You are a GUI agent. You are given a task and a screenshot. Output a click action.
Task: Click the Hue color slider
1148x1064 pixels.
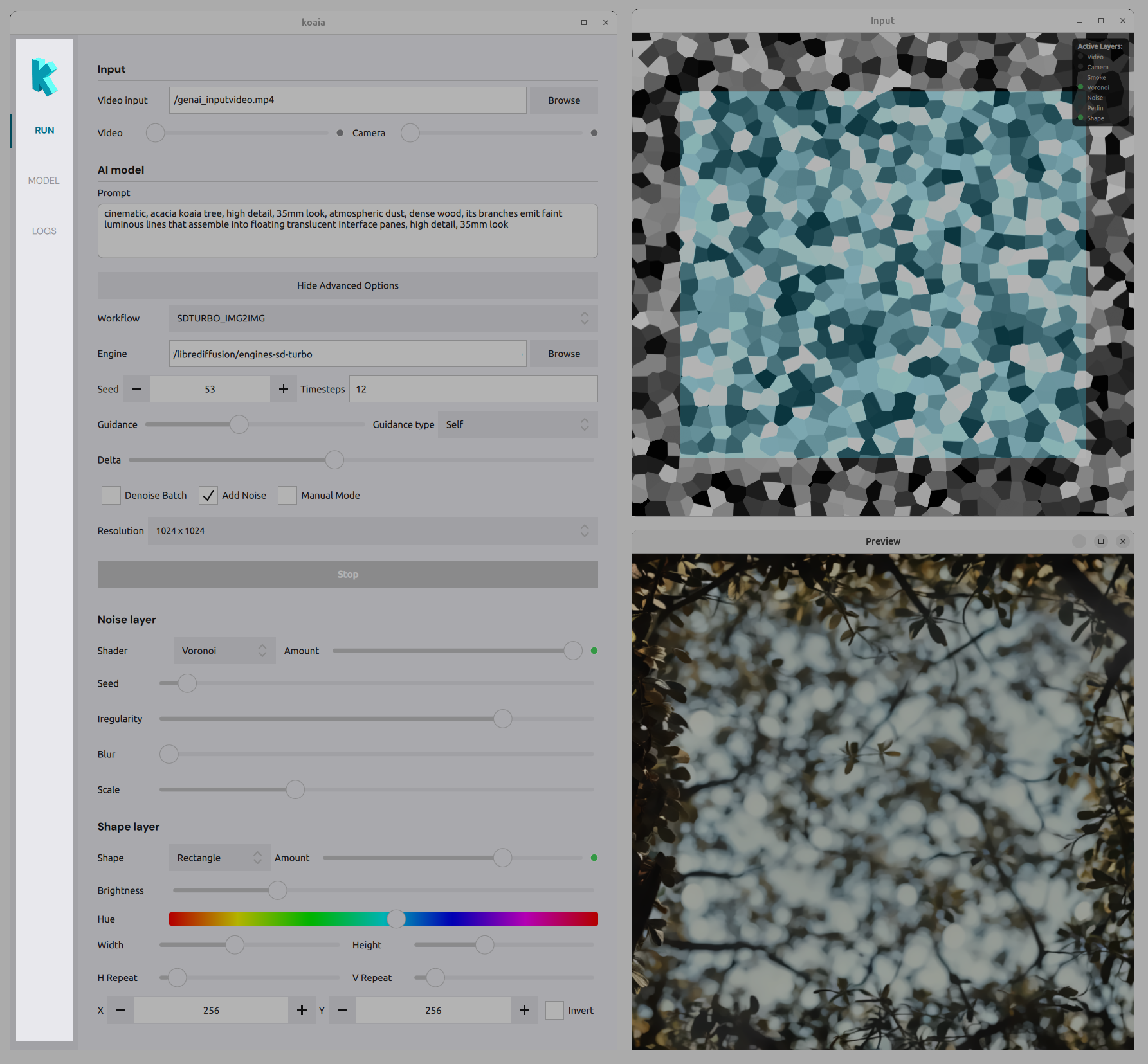tap(383, 919)
